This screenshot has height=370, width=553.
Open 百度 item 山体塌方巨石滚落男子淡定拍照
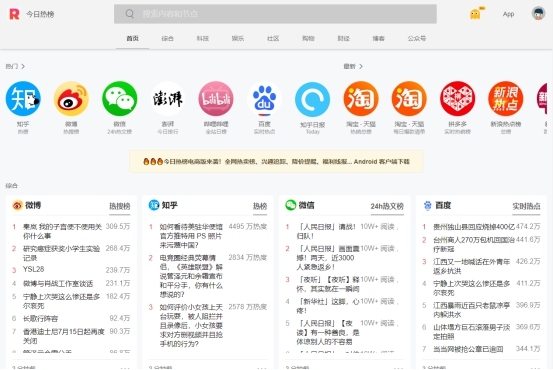[472, 332]
